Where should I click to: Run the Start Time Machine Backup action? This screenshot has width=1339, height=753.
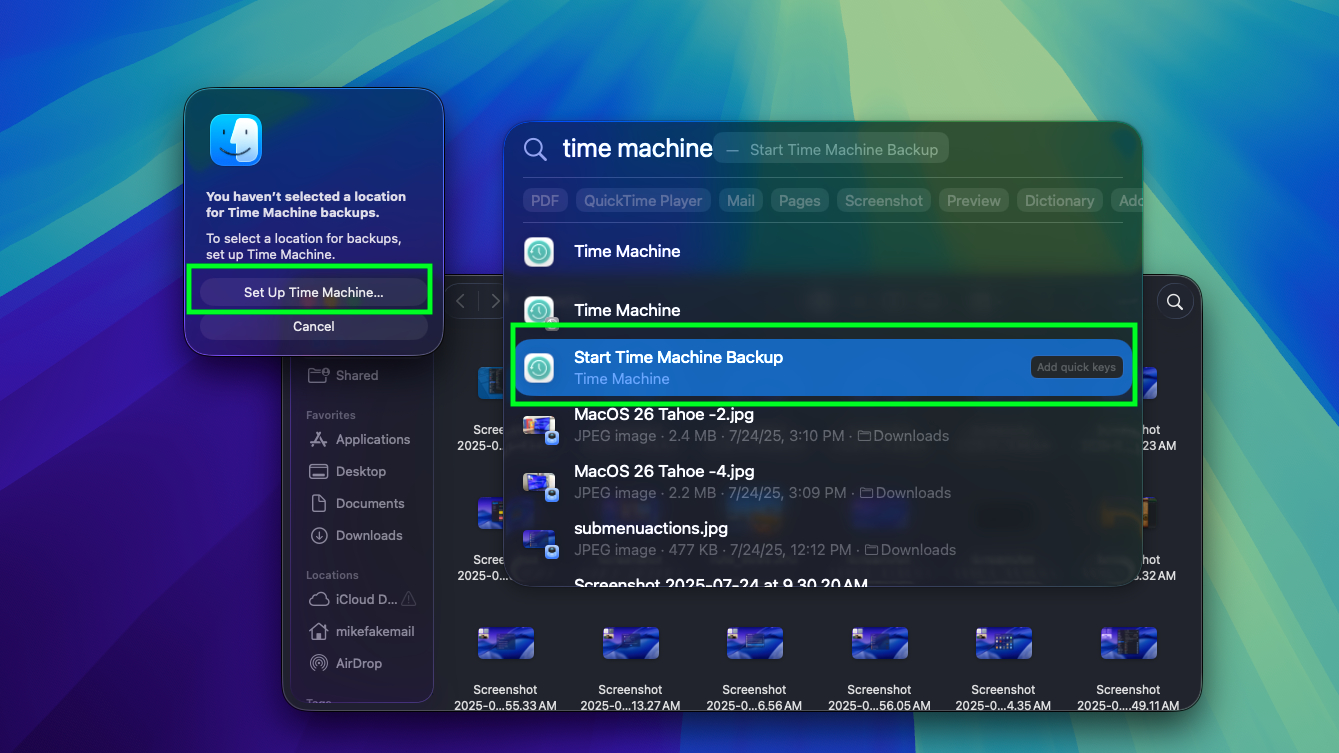823,367
